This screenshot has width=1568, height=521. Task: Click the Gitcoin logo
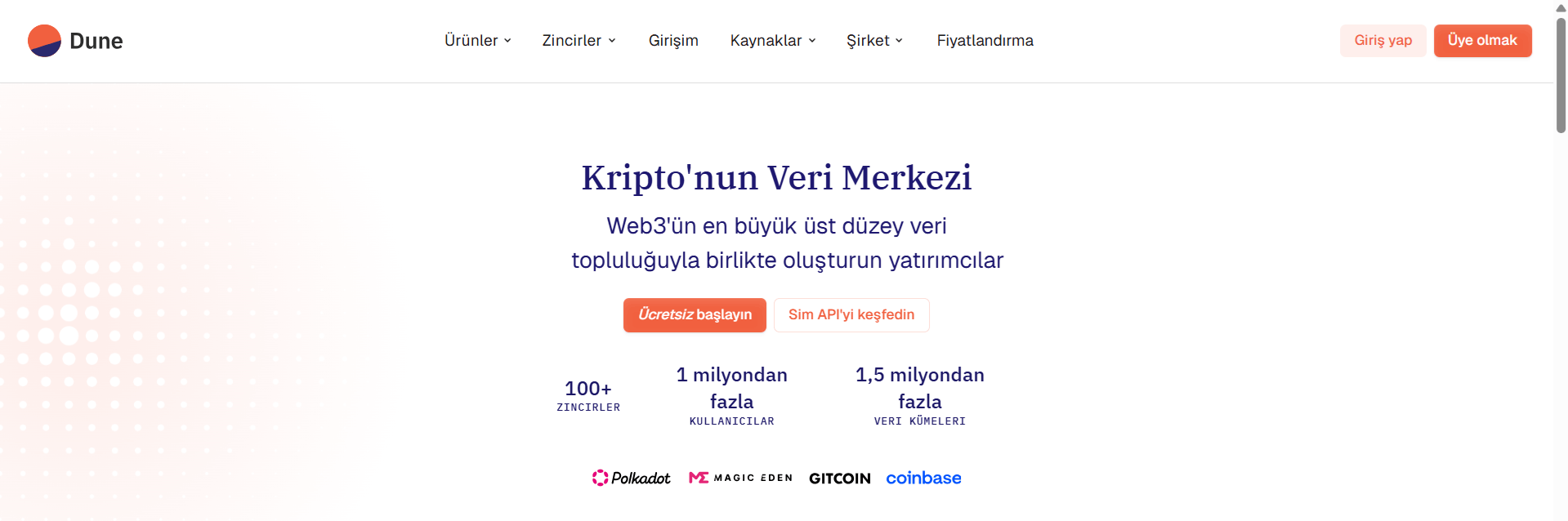pyautogui.click(x=839, y=478)
